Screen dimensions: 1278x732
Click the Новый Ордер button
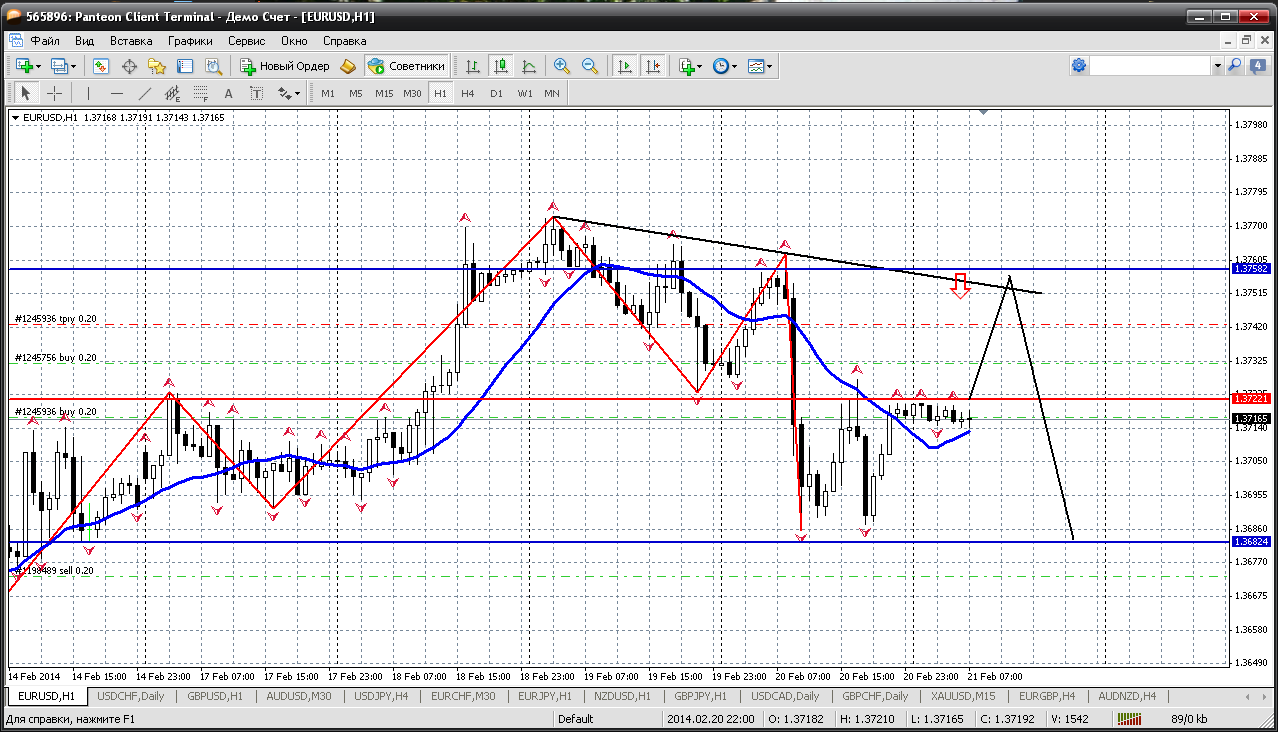(x=285, y=66)
